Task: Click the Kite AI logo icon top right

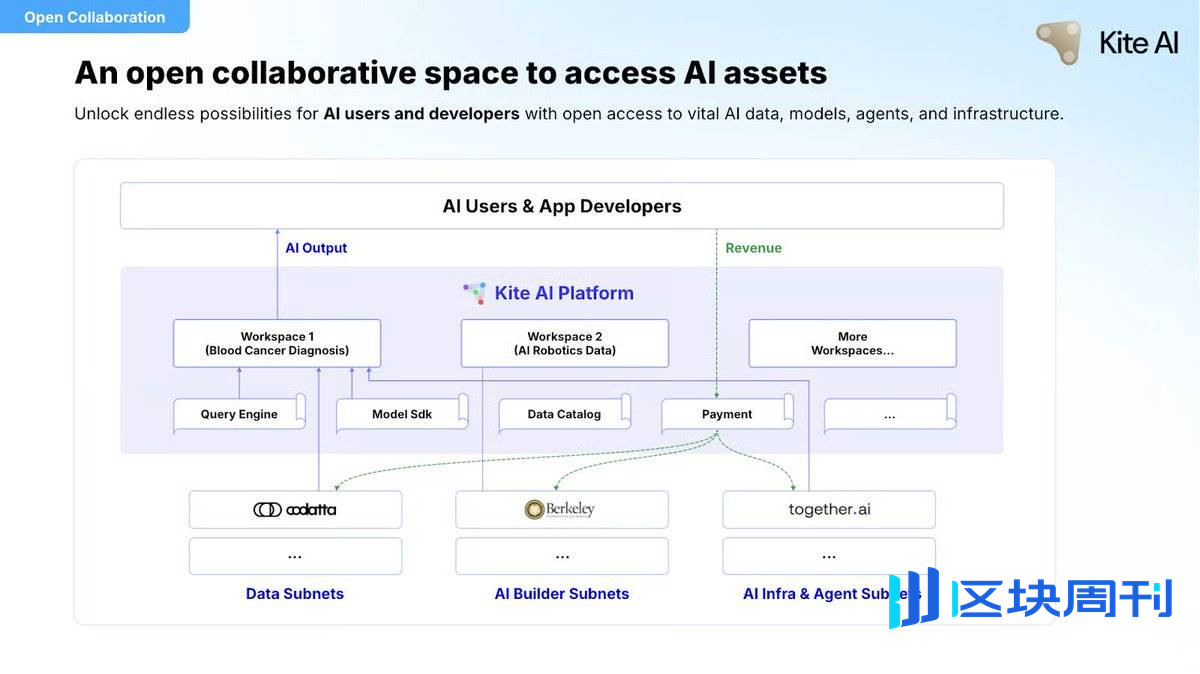Action: point(1059,42)
